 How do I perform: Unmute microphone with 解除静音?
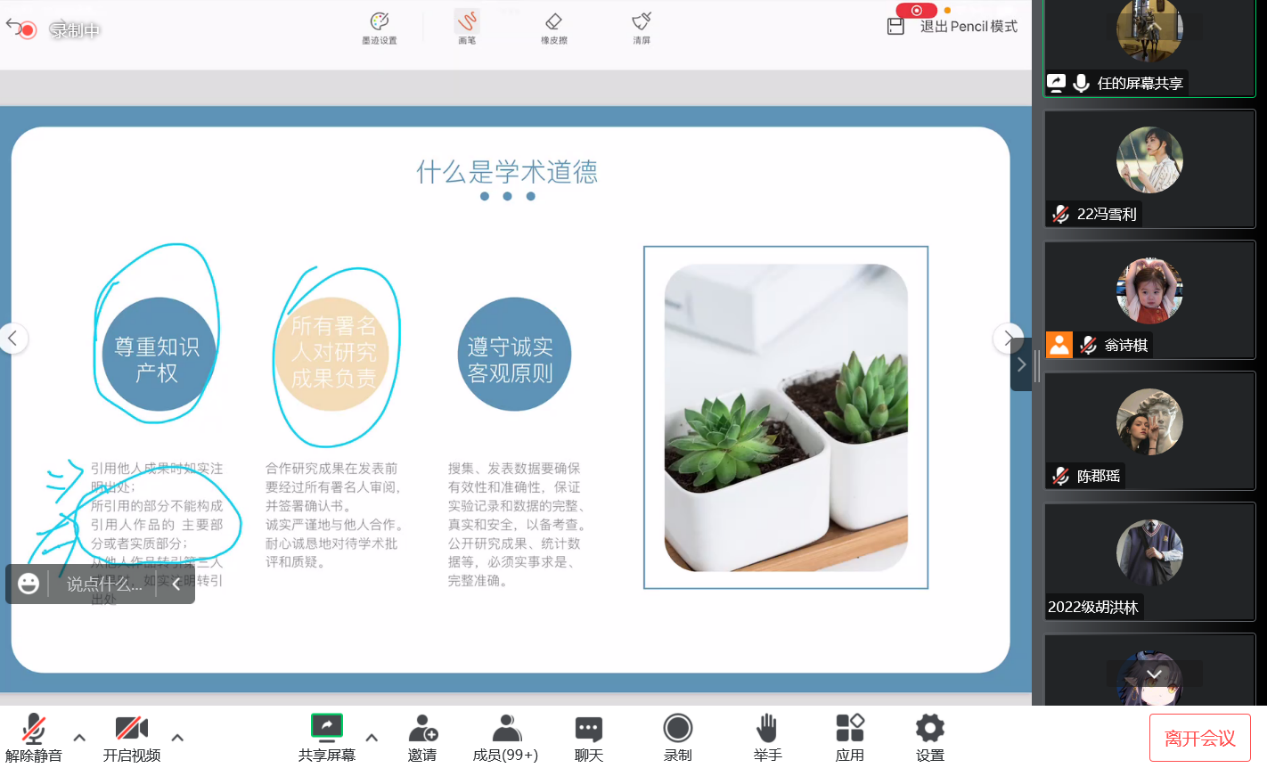(x=33, y=738)
